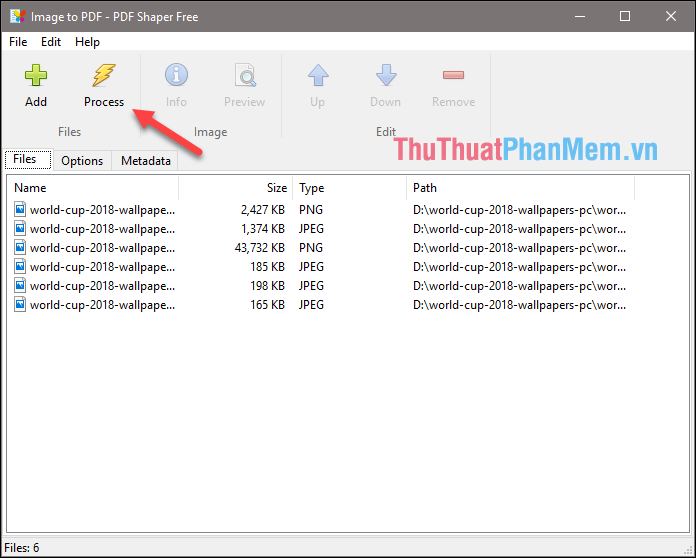Select file name in the 185 KB row
This screenshot has width=696, height=558.
(x=103, y=267)
